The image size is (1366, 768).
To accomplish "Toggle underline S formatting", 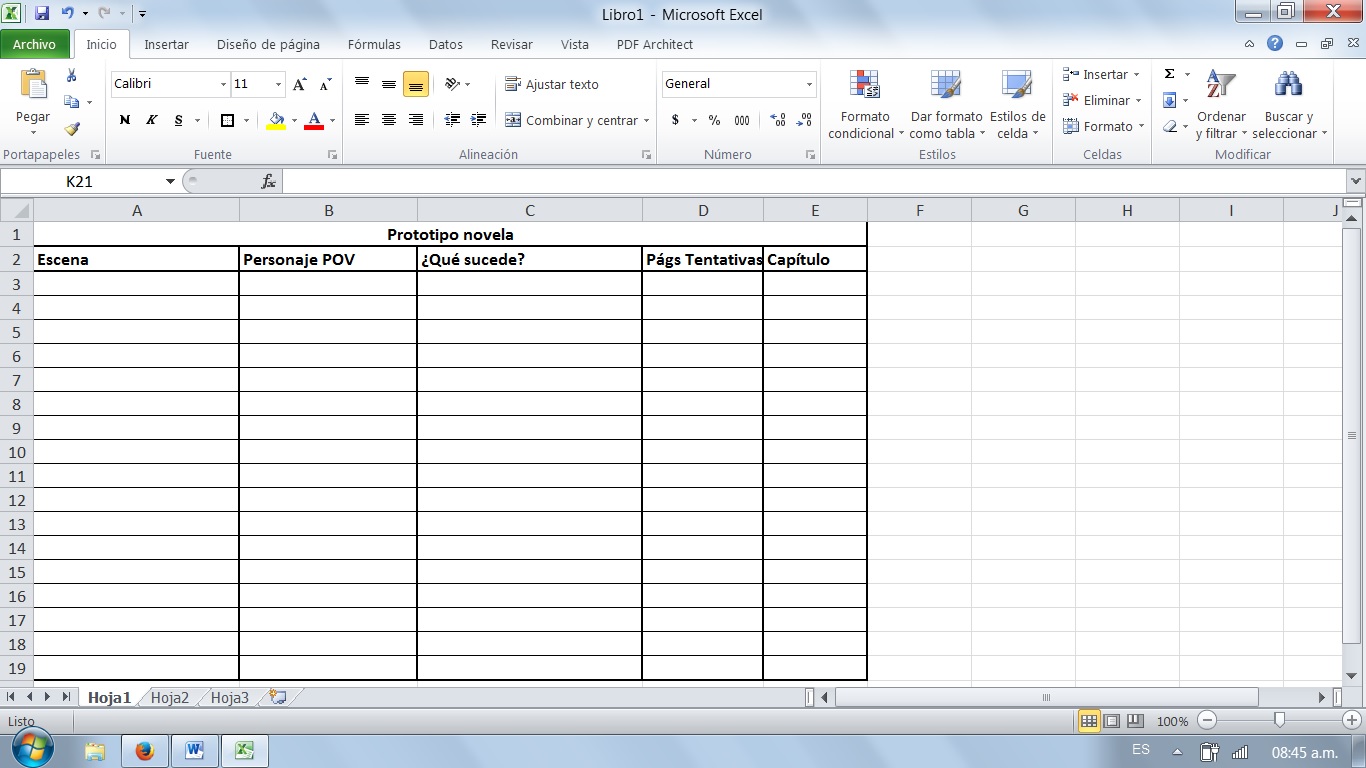I will pos(179,120).
